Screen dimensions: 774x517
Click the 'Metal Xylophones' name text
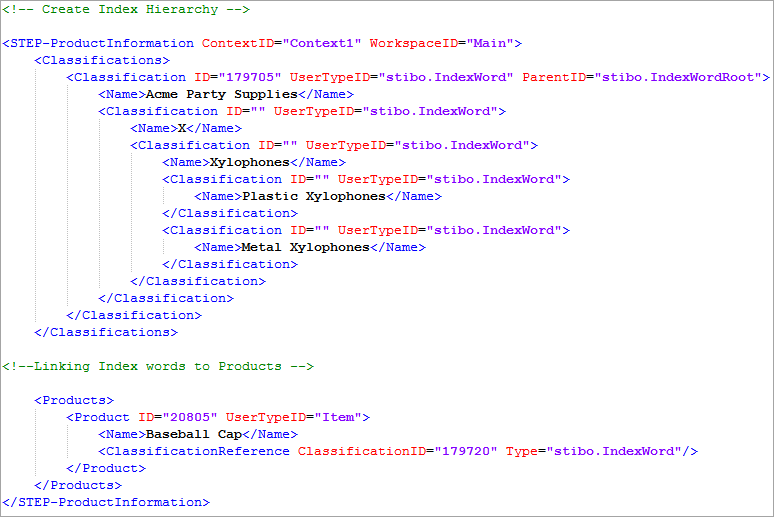(x=306, y=247)
